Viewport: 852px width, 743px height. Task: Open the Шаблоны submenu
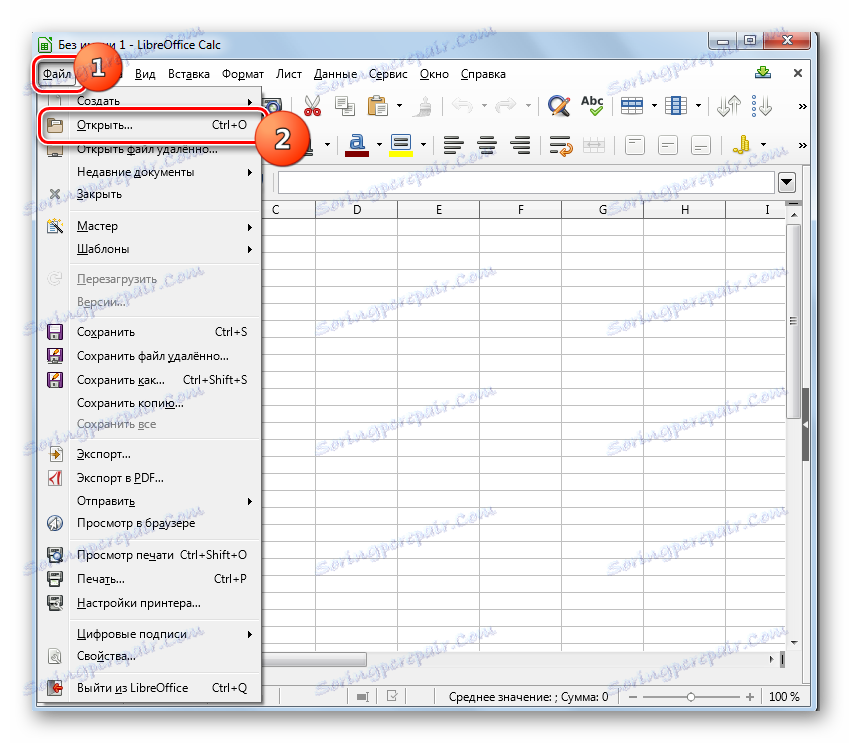coord(148,249)
